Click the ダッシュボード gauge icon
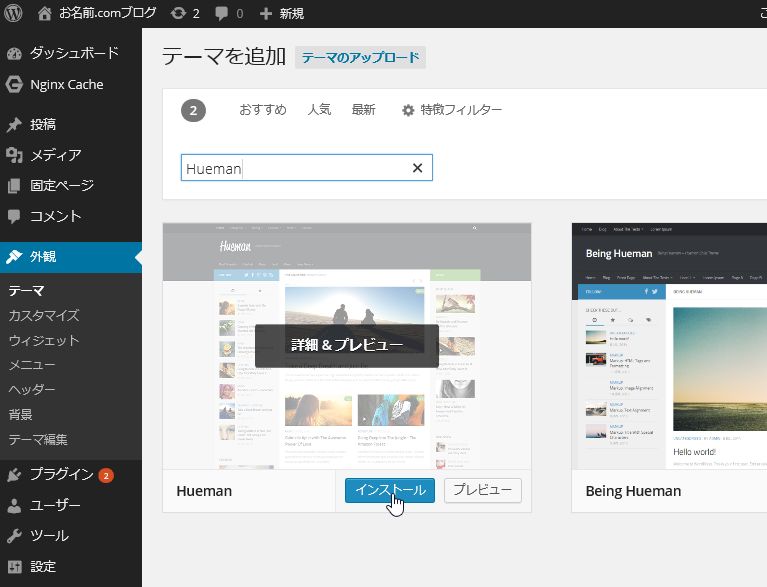The width and height of the screenshot is (767, 587). pos(14,53)
